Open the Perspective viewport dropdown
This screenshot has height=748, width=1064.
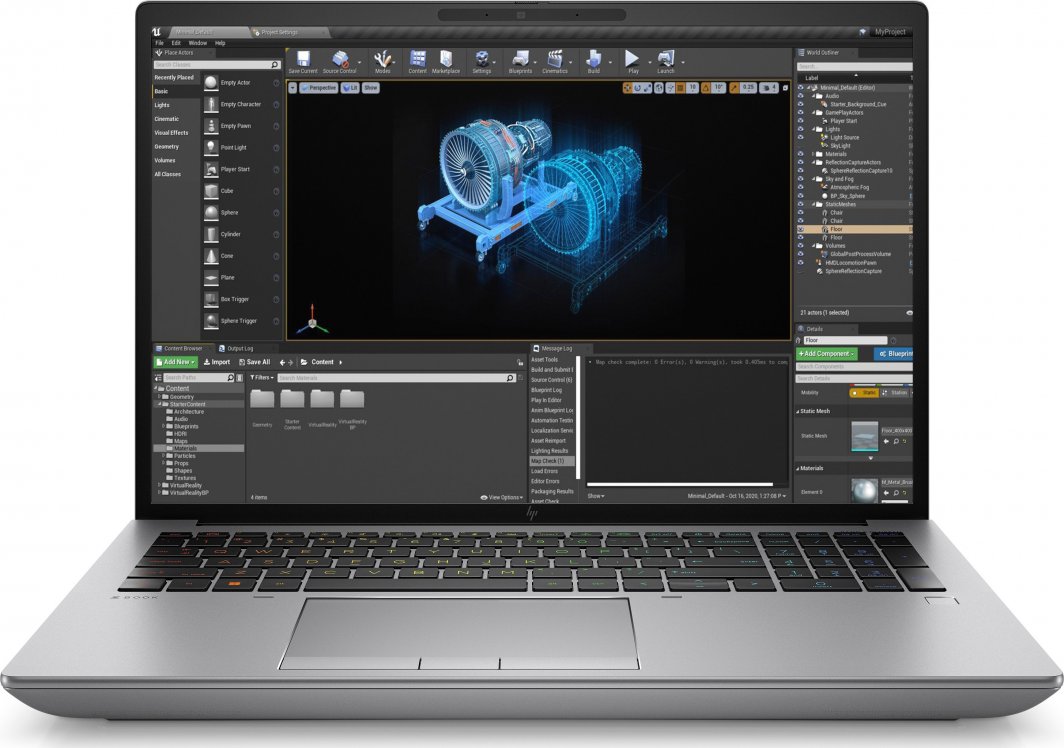tap(319, 88)
